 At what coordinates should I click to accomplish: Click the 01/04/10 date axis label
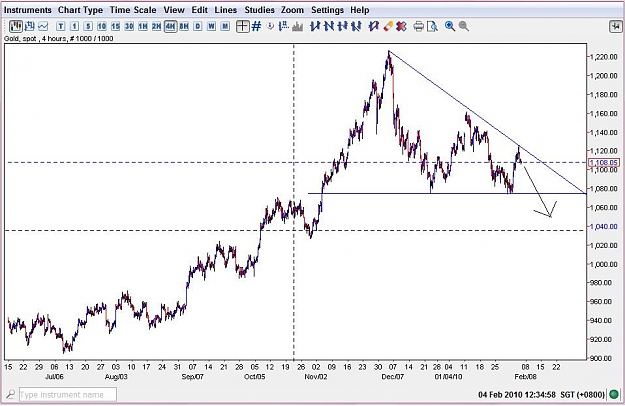point(448,377)
